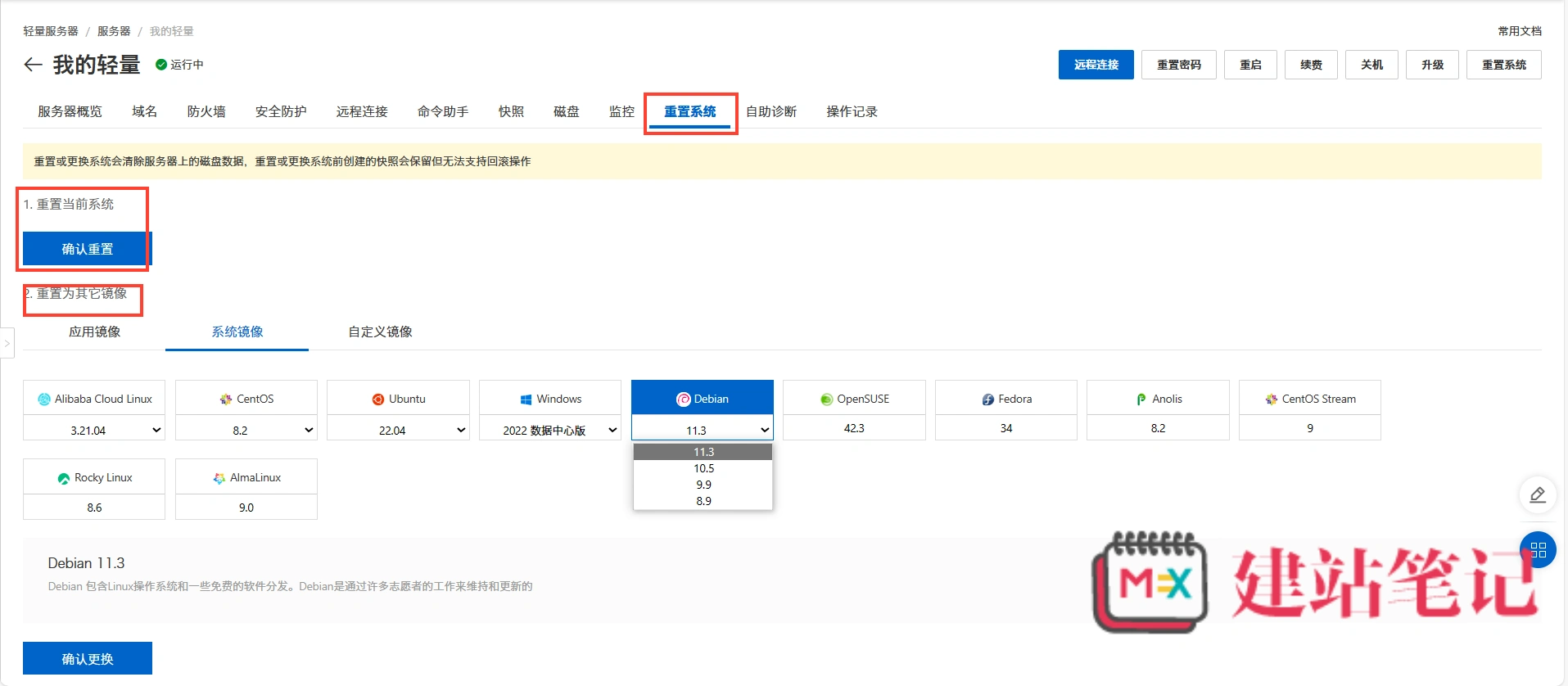Click the Alibaba Cloud Linux logo icon

pos(44,399)
